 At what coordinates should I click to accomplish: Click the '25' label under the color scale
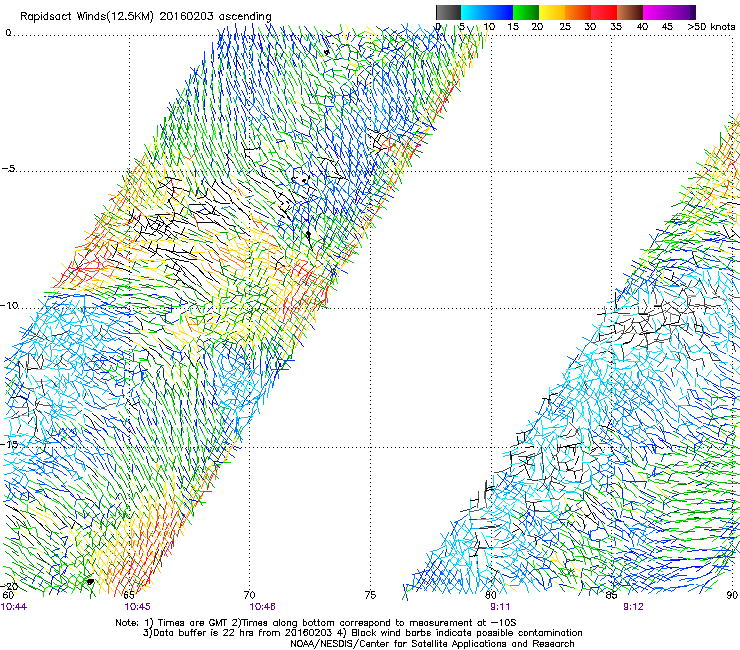pos(565,27)
